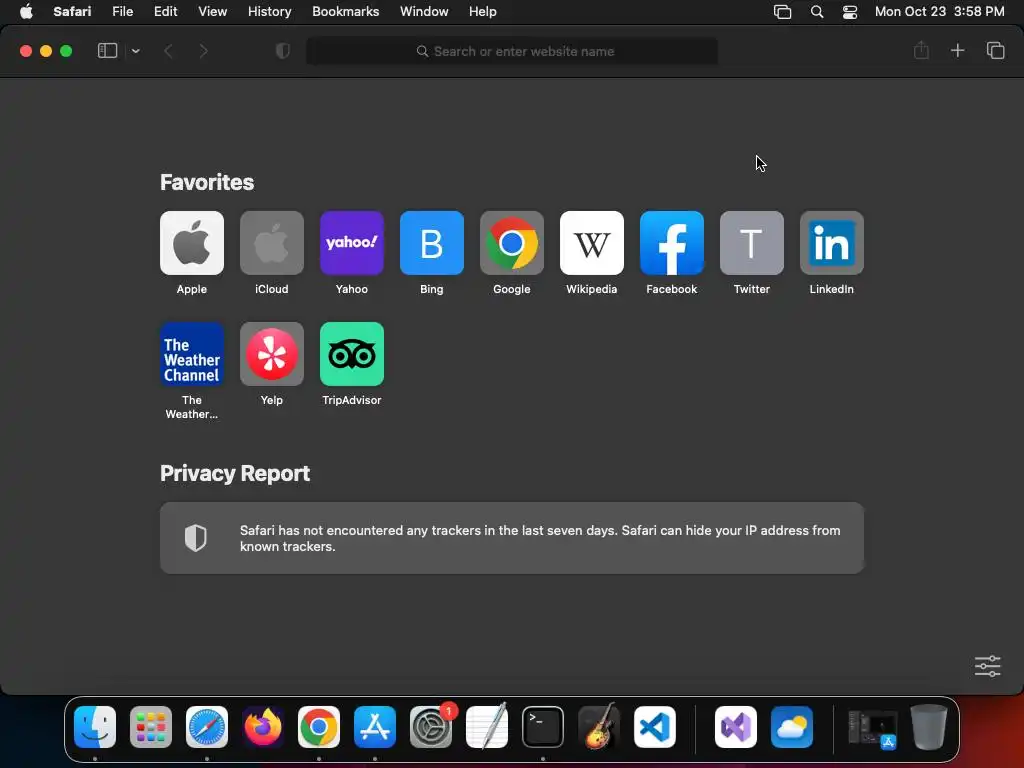The image size is (1024, 768).
Task: Open the Google favorite
Action: 511,243
